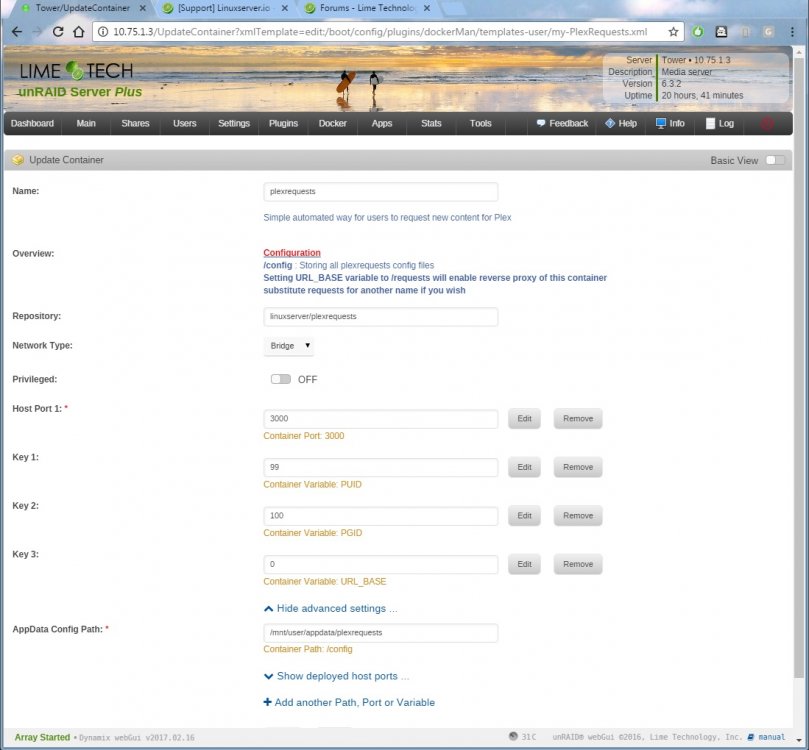Click the Configuration heading link

[x=292, y=253]
